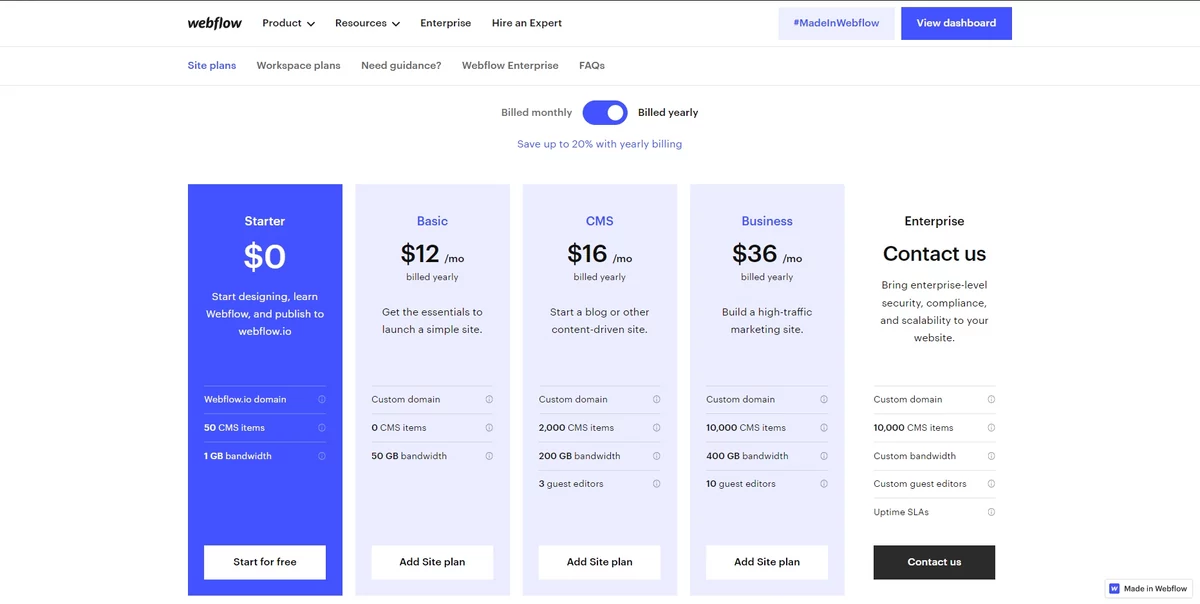The image size is (1200, 604).
Task: Click the #MadeInWebflow button
Action: [836, 23]
